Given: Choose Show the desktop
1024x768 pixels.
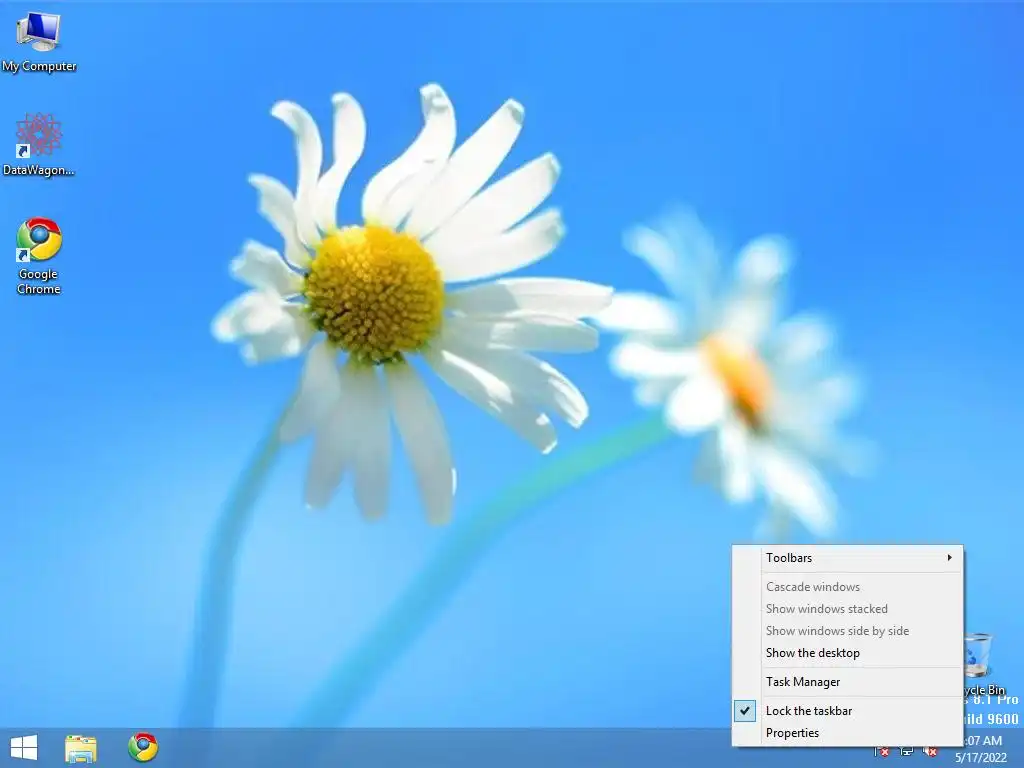Looking at the screenshot, I should pyautogui.click(x=847, y=653).
